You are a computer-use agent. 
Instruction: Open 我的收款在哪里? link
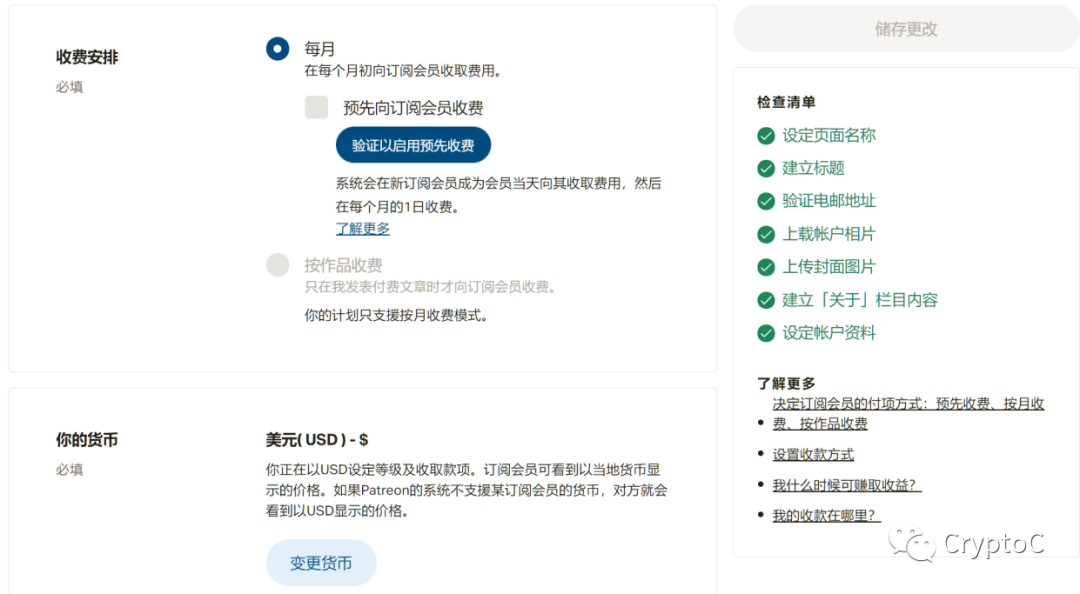coord(826,516)
